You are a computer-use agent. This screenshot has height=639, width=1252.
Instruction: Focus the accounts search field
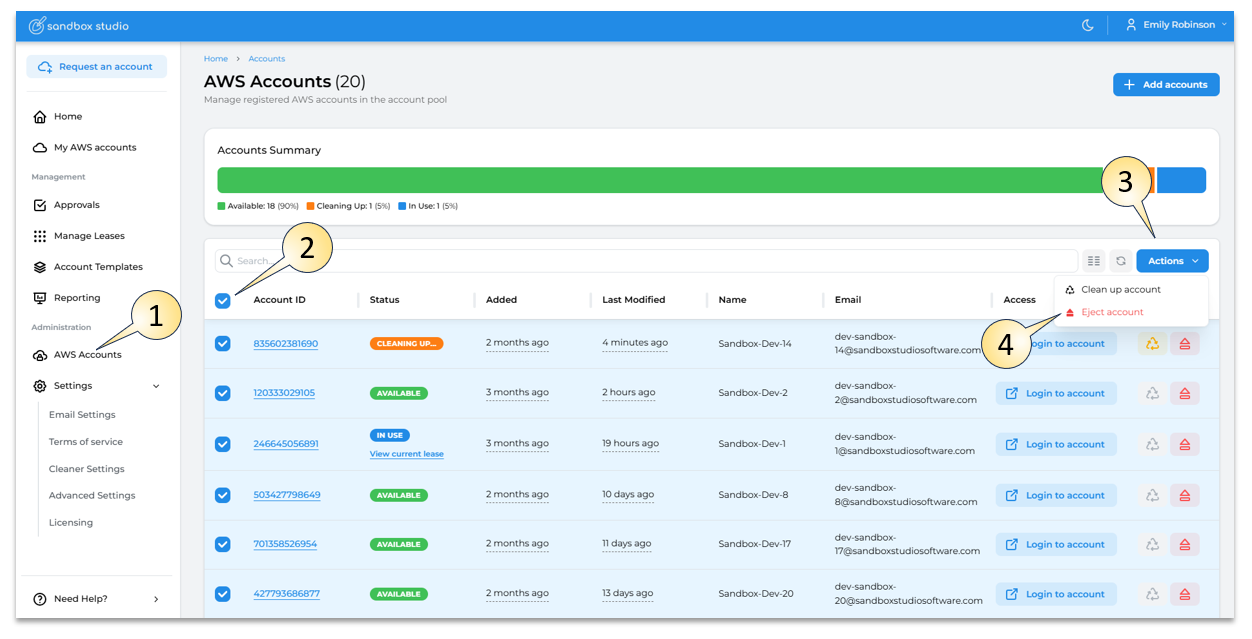[646, 261]
